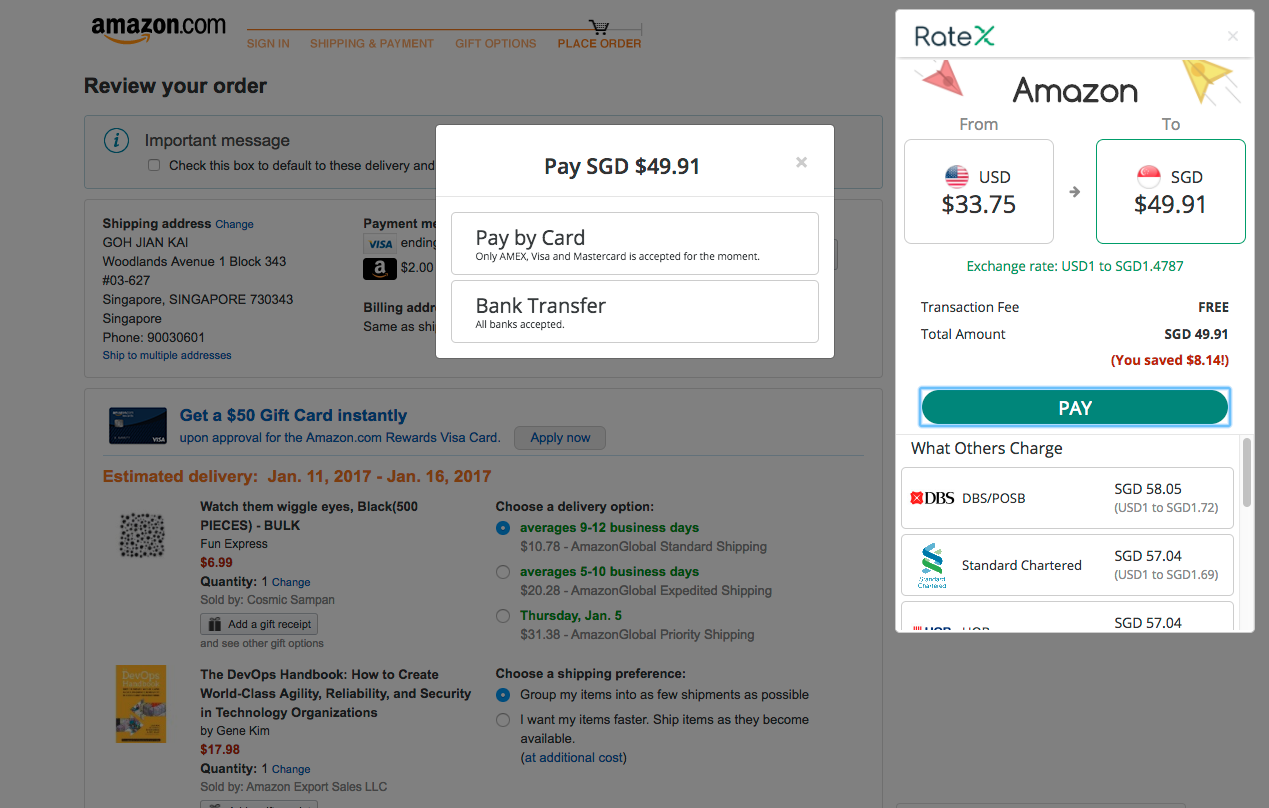Select 9-12 business days Standard Shipping
This screenshot has height=808, width=1269.
coord(503,528)
